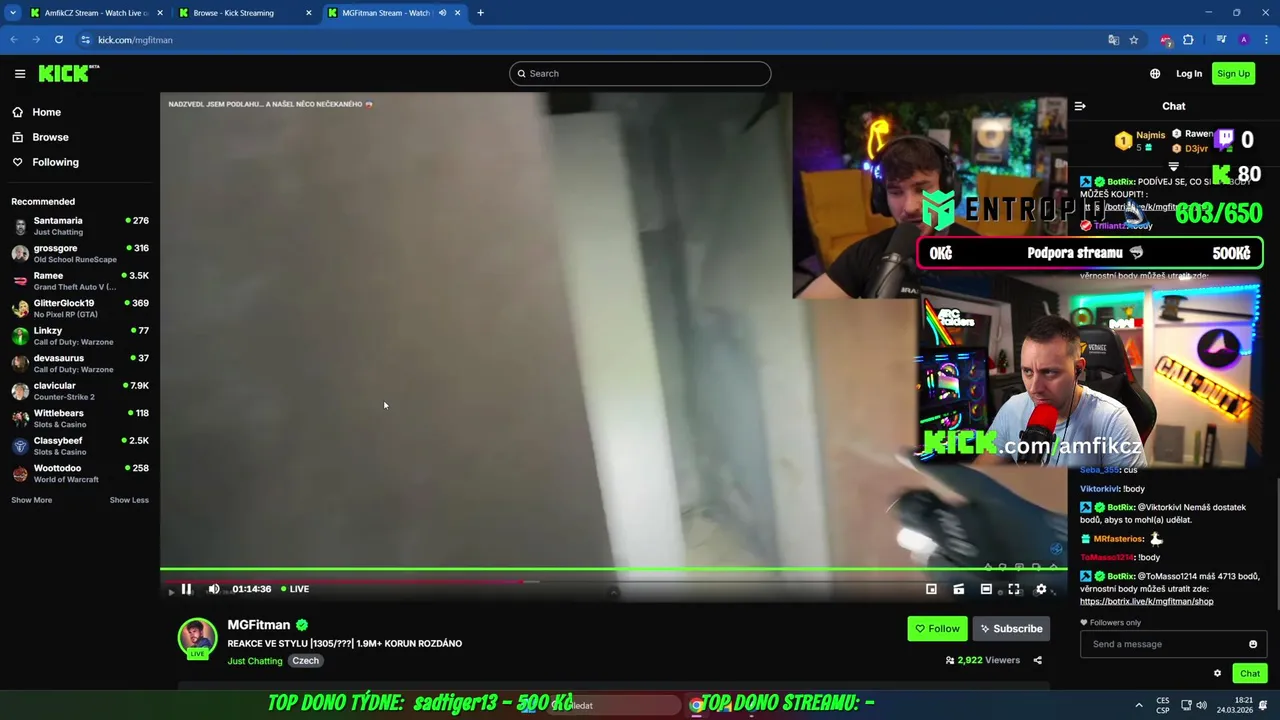Open Classybeef recommended channel
The height and width of the screenshot is (720, 1280).
pyautogui.click(x=80, y=446)
